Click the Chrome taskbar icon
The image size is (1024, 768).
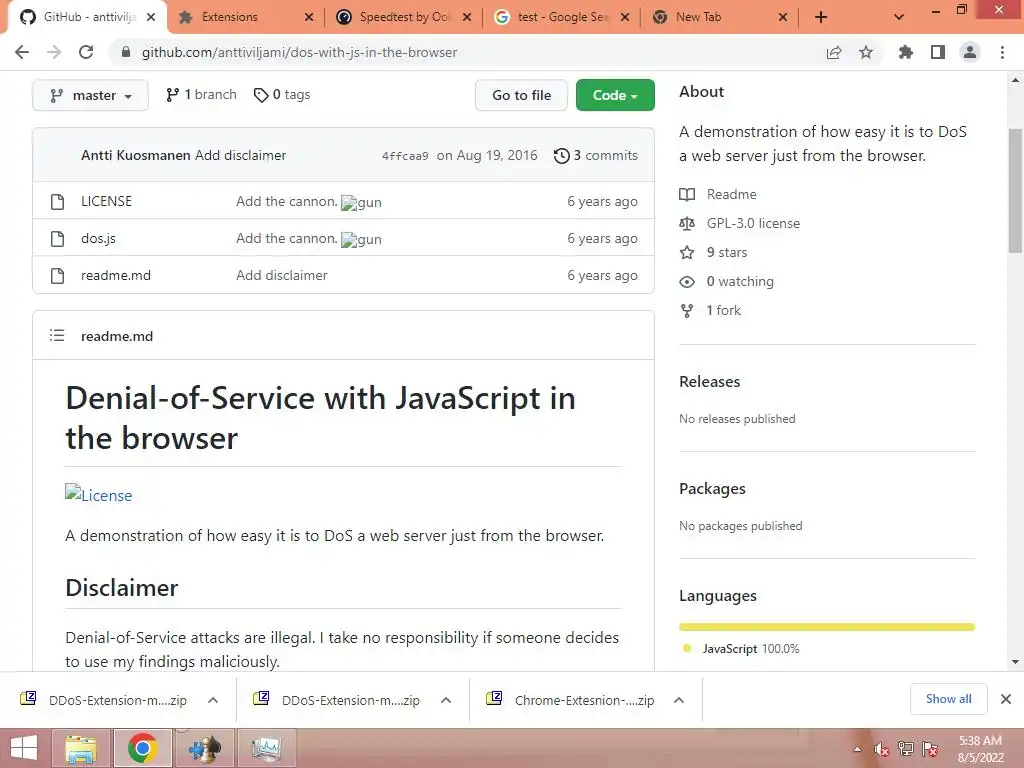(142, 748)
